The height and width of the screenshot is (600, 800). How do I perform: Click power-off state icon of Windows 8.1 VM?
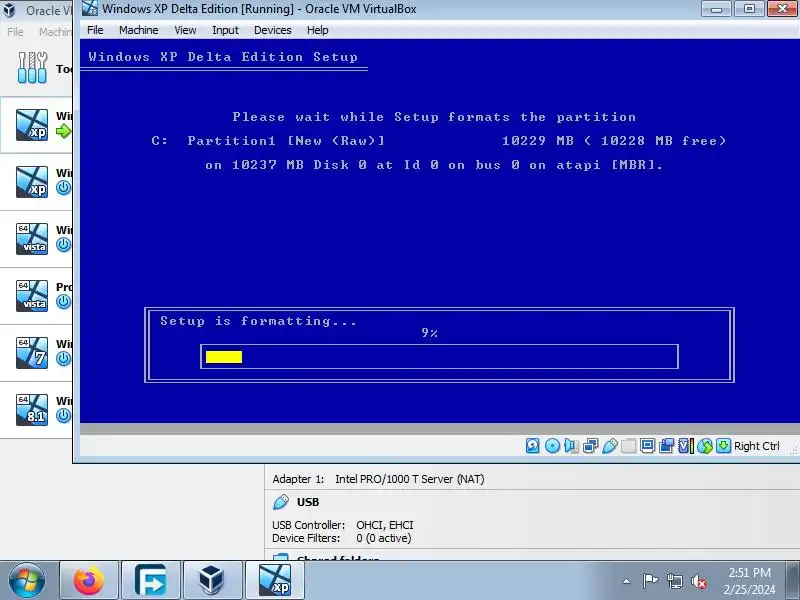tap(63, 416)
